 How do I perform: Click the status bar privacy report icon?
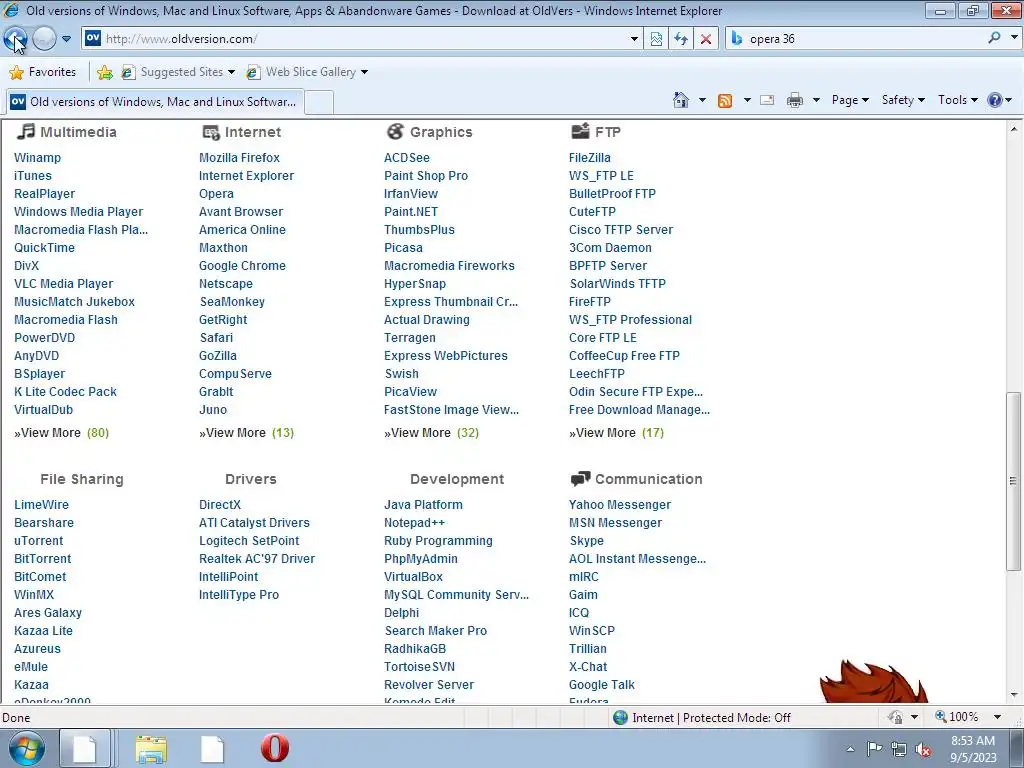point(895,717)
